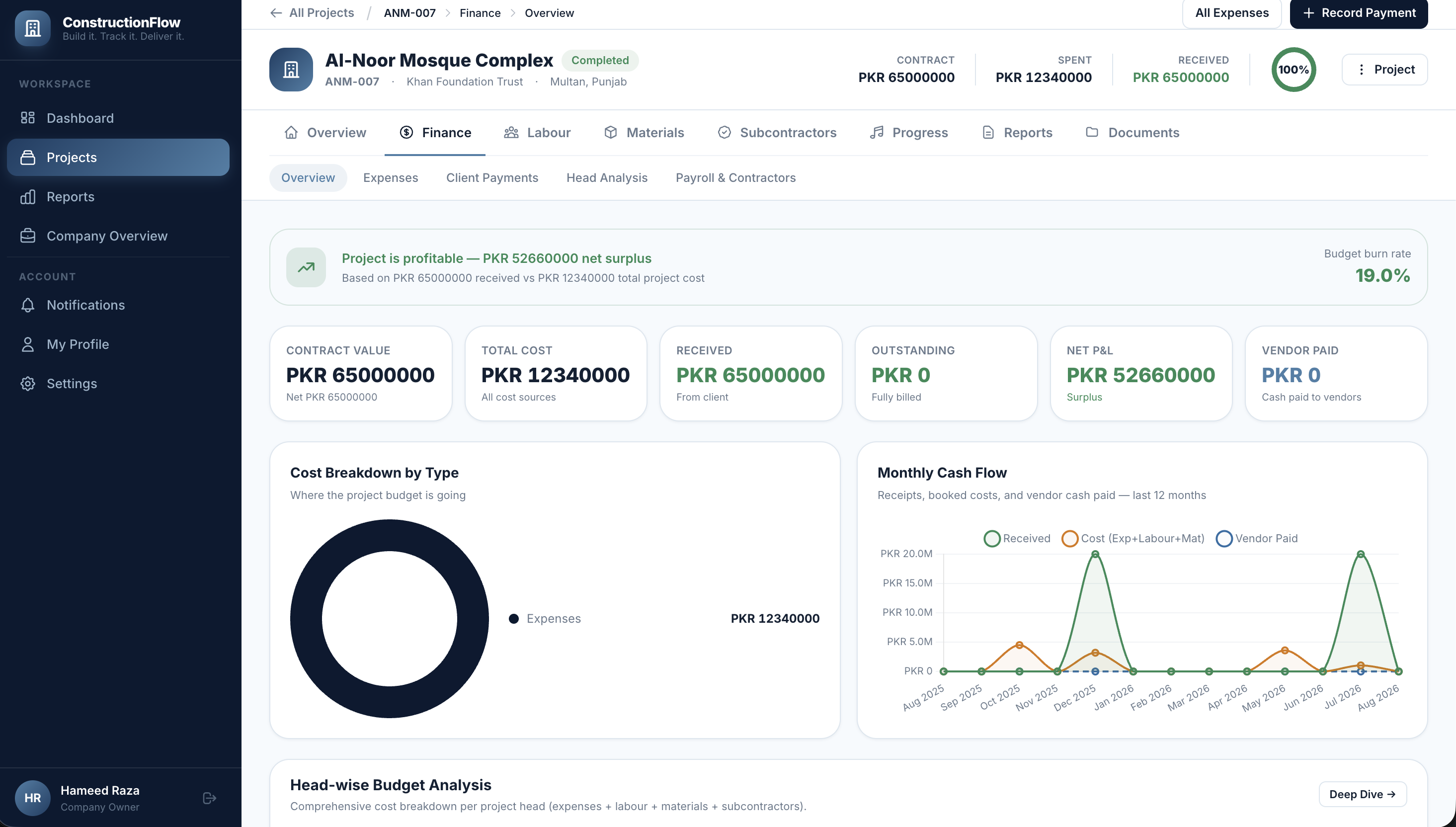Image resolution: width=1456 pixels, height=827 pixels.
Task: Click the logout icon next to Hameed Raza
Action: 210,798
